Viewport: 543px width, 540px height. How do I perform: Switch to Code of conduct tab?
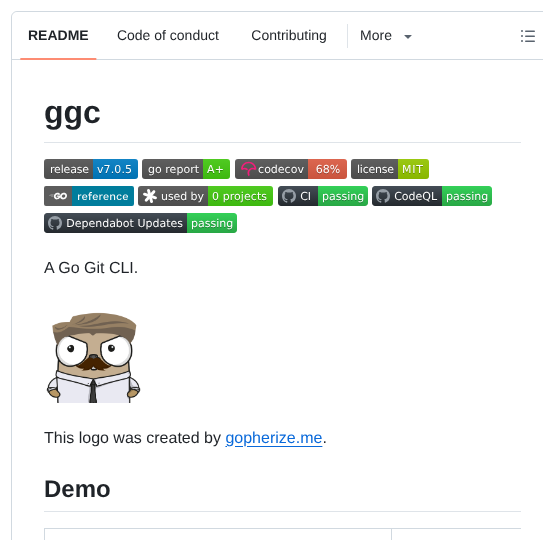pyautogui.click(x=168, y=36)
